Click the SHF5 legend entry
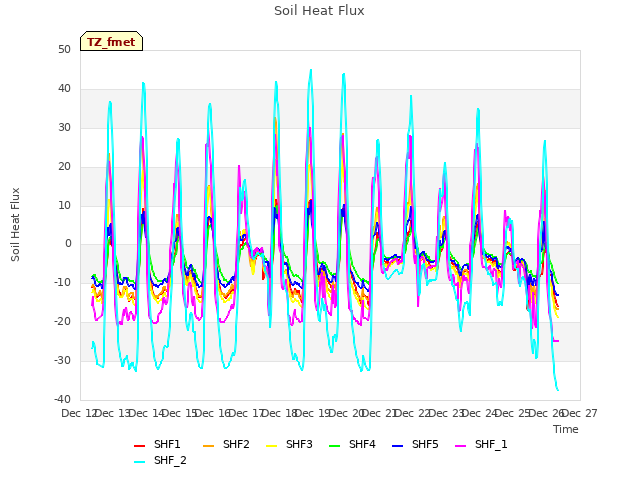The height and width of the screenshot is (480, 640). pyautogui.click(x=415, y=444)
